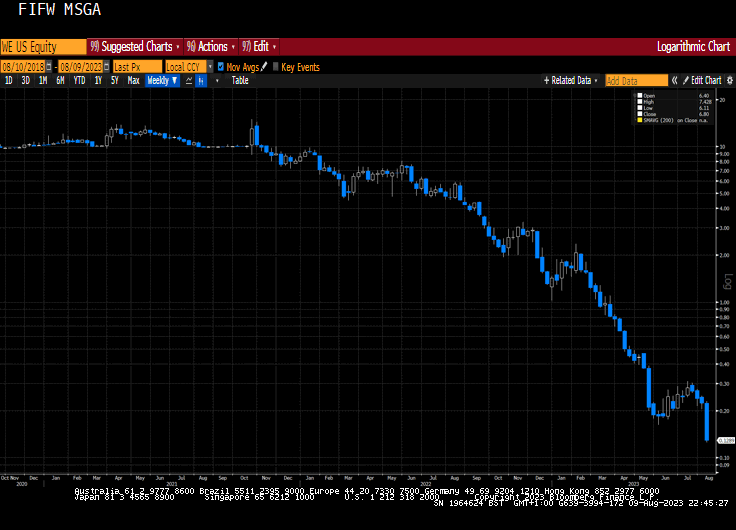Expand the Related Data dropdown

(x=570, y=80)
